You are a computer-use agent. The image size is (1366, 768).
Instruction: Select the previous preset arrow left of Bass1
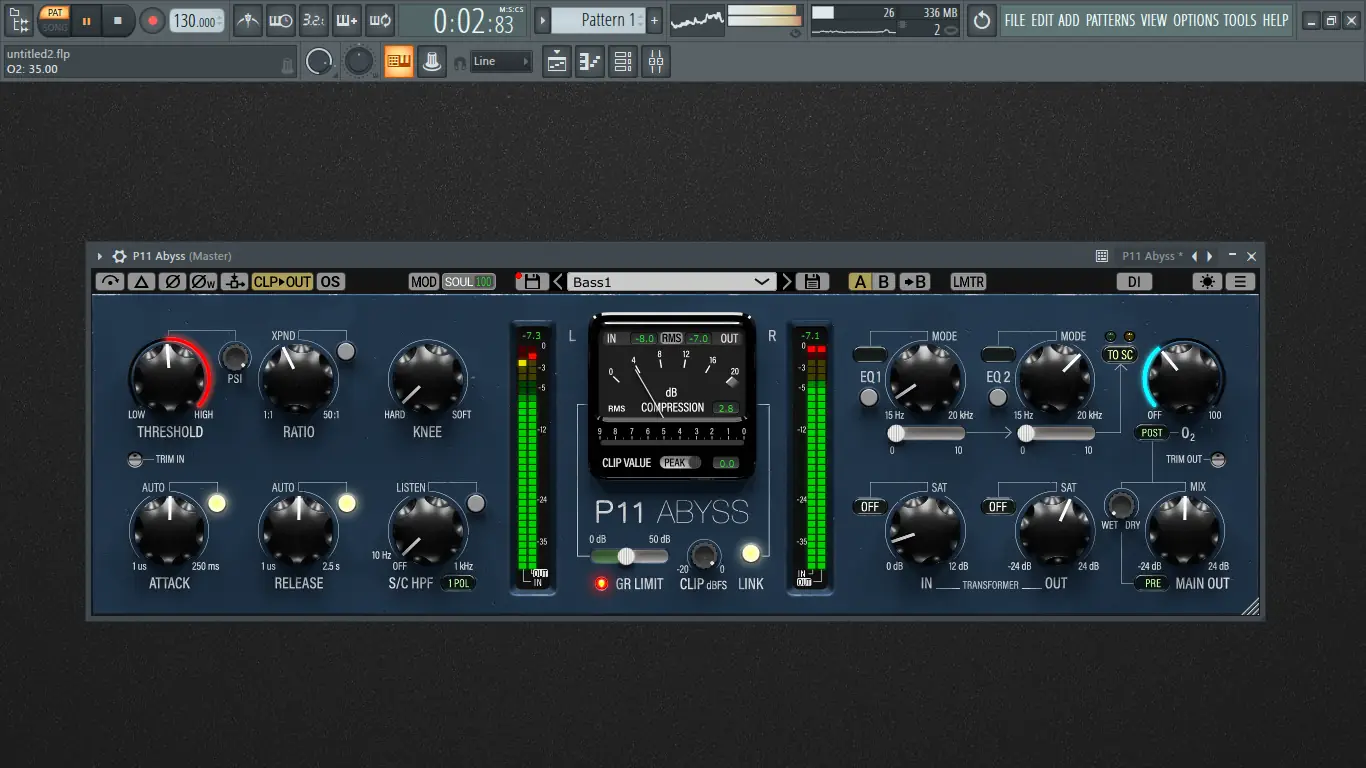tap(557, 282)
